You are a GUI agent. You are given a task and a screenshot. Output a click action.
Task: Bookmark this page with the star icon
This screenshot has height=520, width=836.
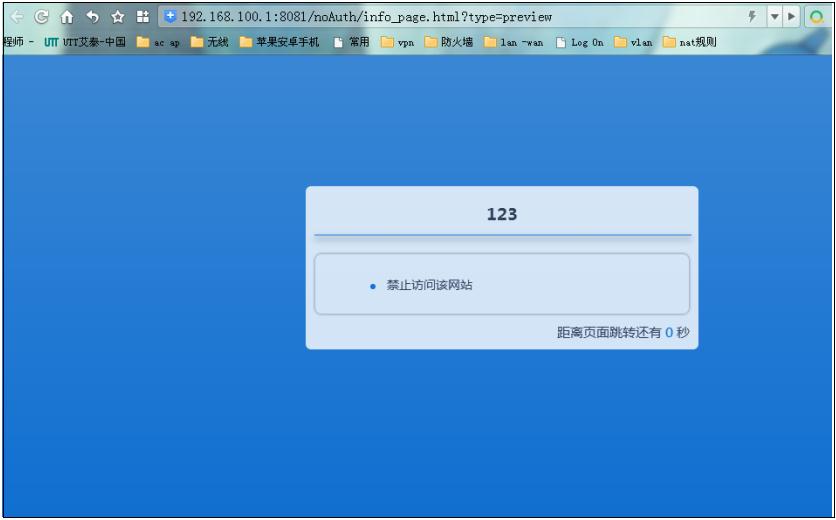click(117, 17)
